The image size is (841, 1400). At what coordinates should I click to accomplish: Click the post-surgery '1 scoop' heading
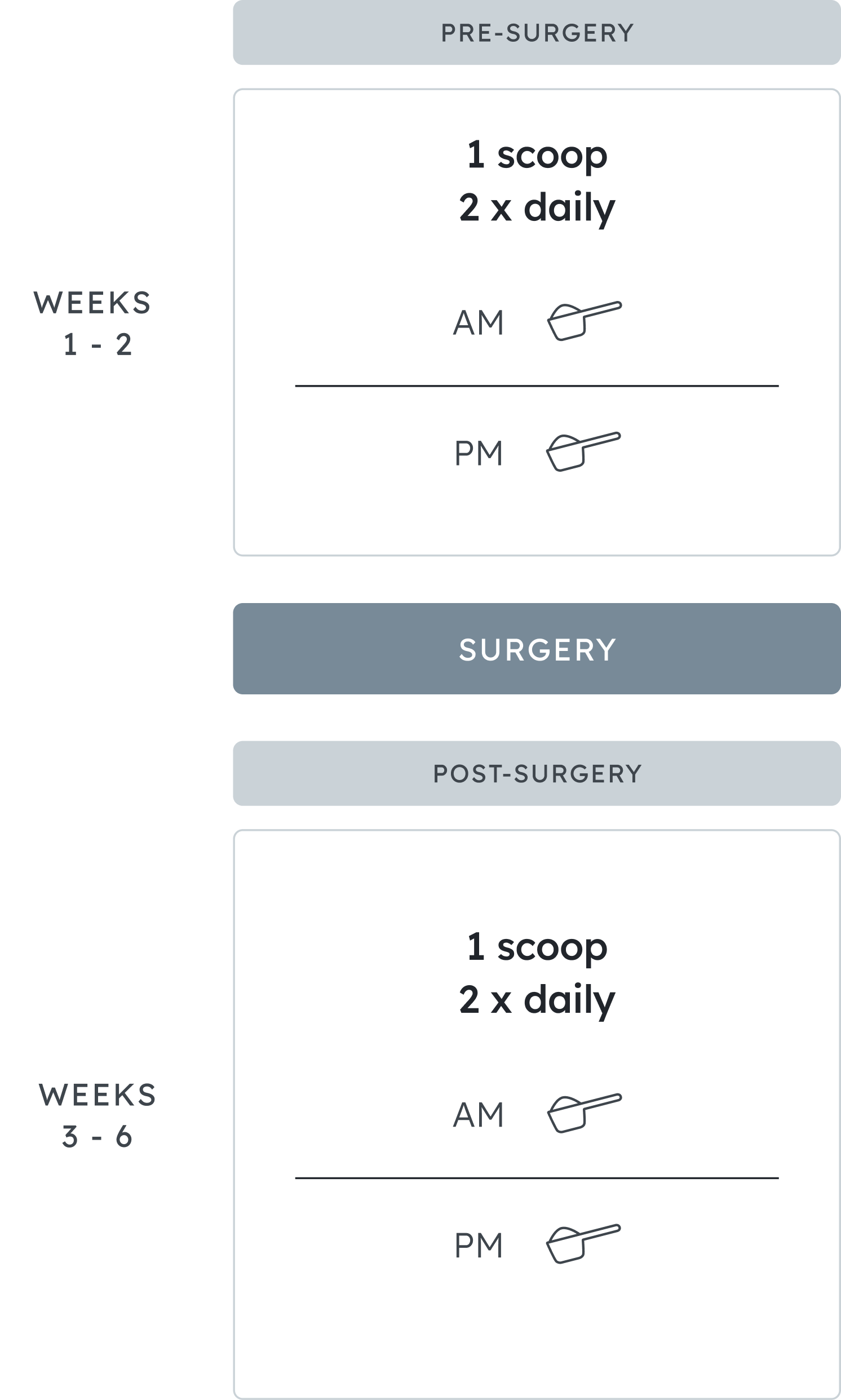pos(537,948)
